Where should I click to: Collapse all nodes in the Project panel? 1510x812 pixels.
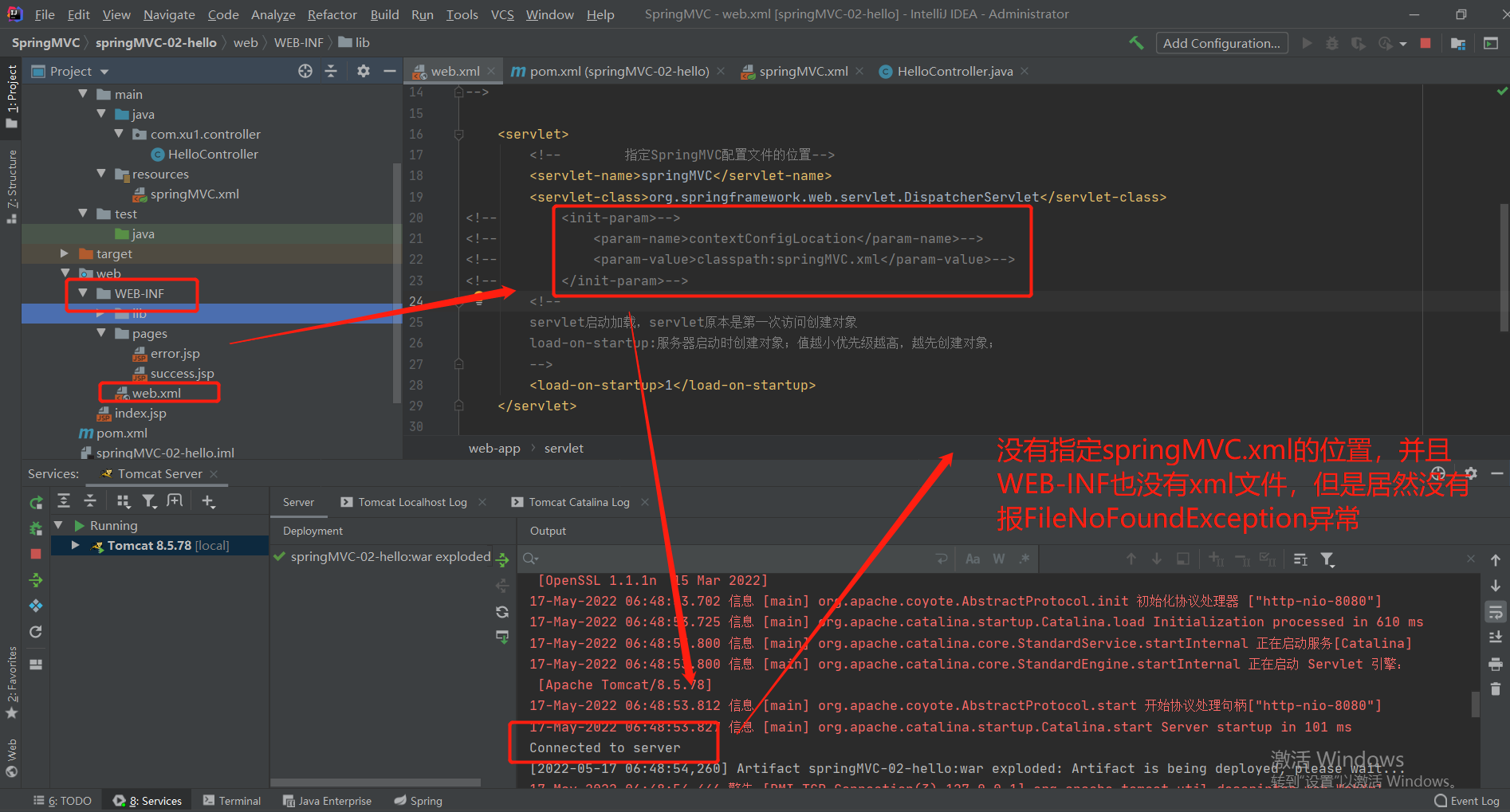coord(331,71)
